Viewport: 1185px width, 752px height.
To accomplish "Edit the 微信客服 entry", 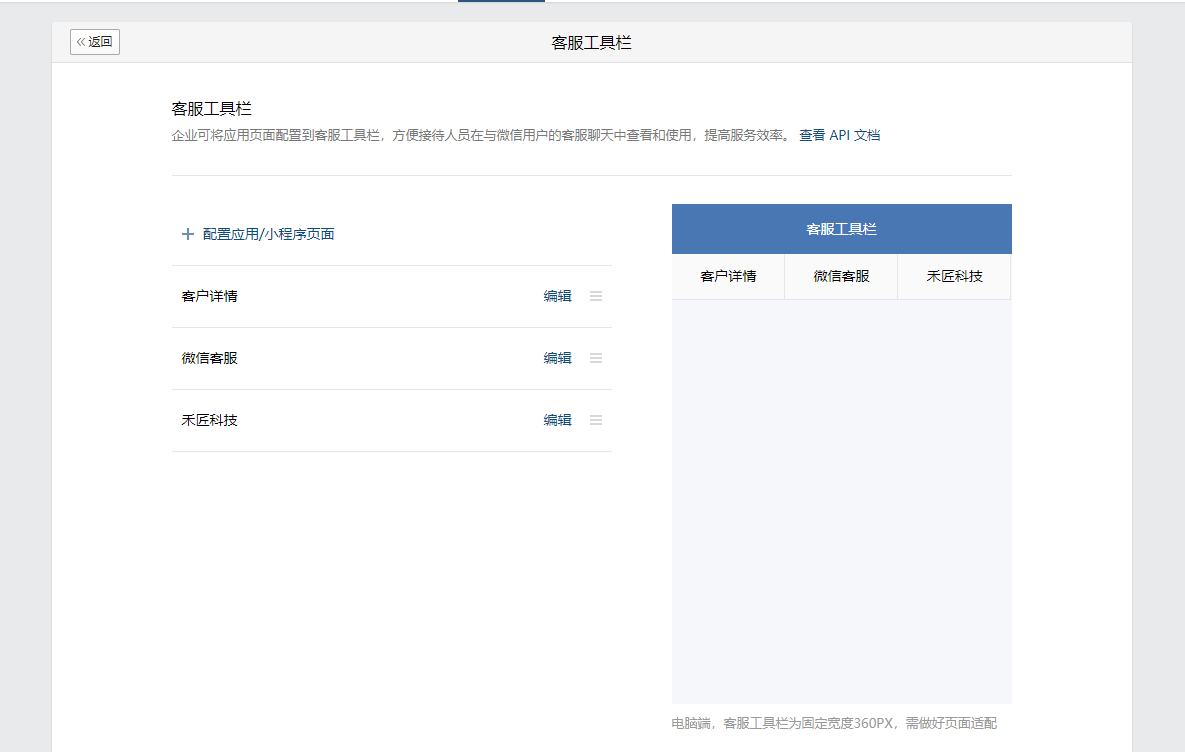I will click(x=557, y=358).
